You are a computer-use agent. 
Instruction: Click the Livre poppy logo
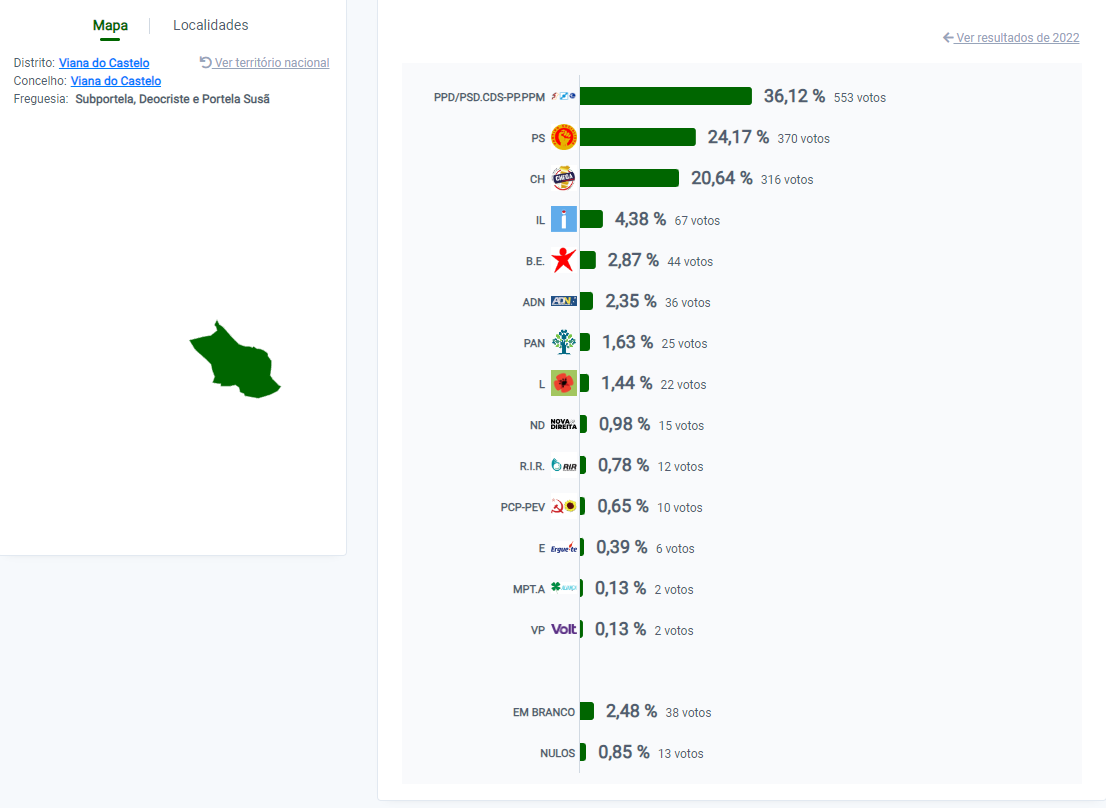(x=564, y=383)
